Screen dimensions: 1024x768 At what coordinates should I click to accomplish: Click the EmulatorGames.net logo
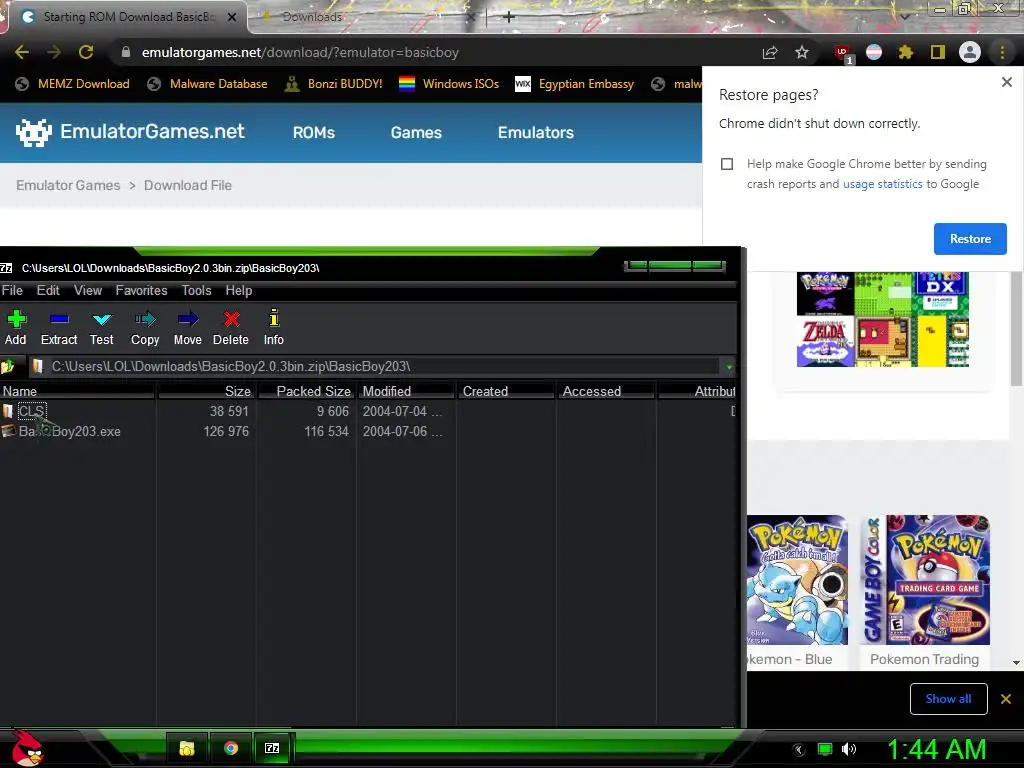point(130,132)
